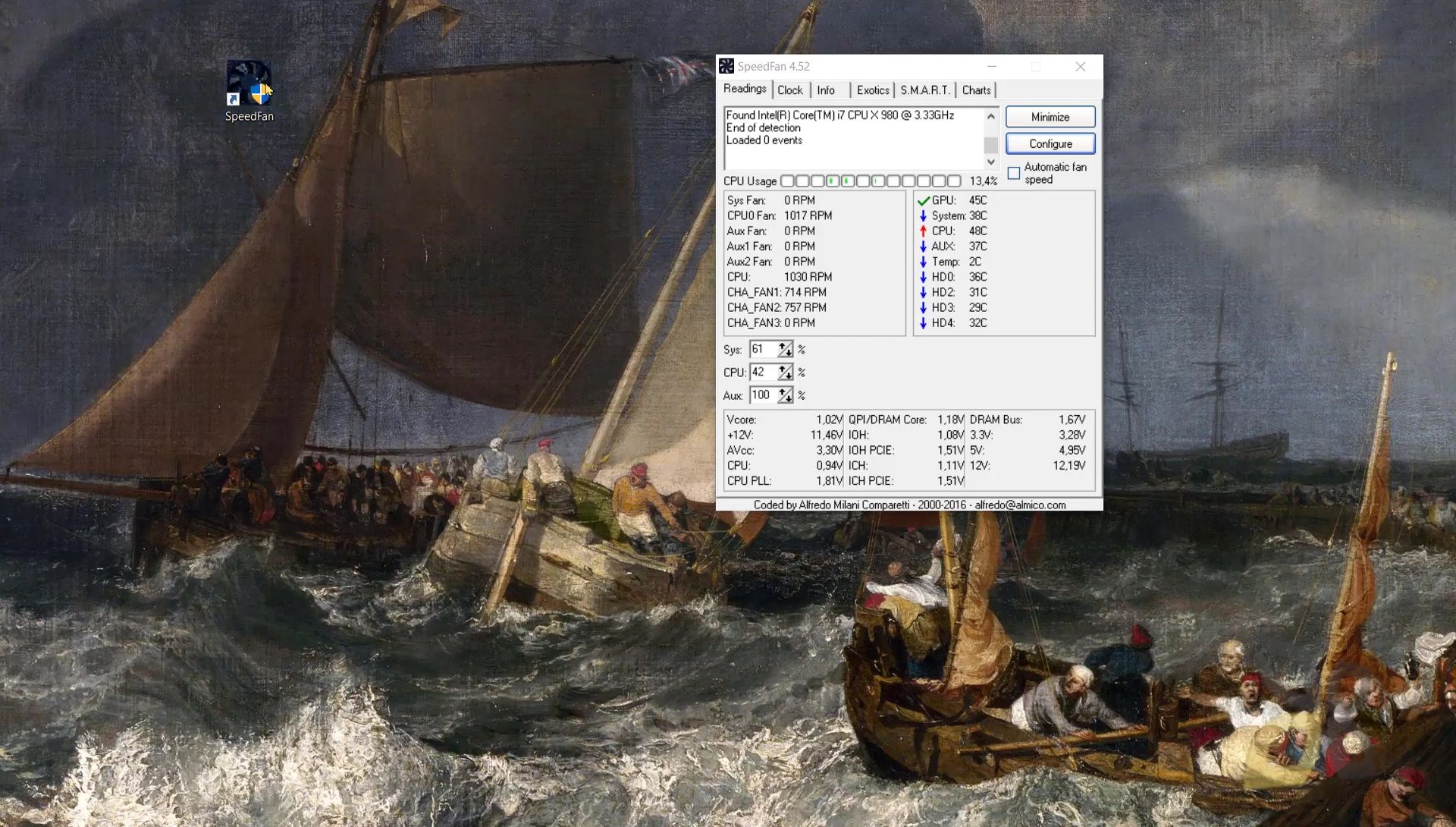Click the 'Found Intel(R) Core(TM) i7' log line
This screenshot has width=1456, height=827.
point(840,115)
